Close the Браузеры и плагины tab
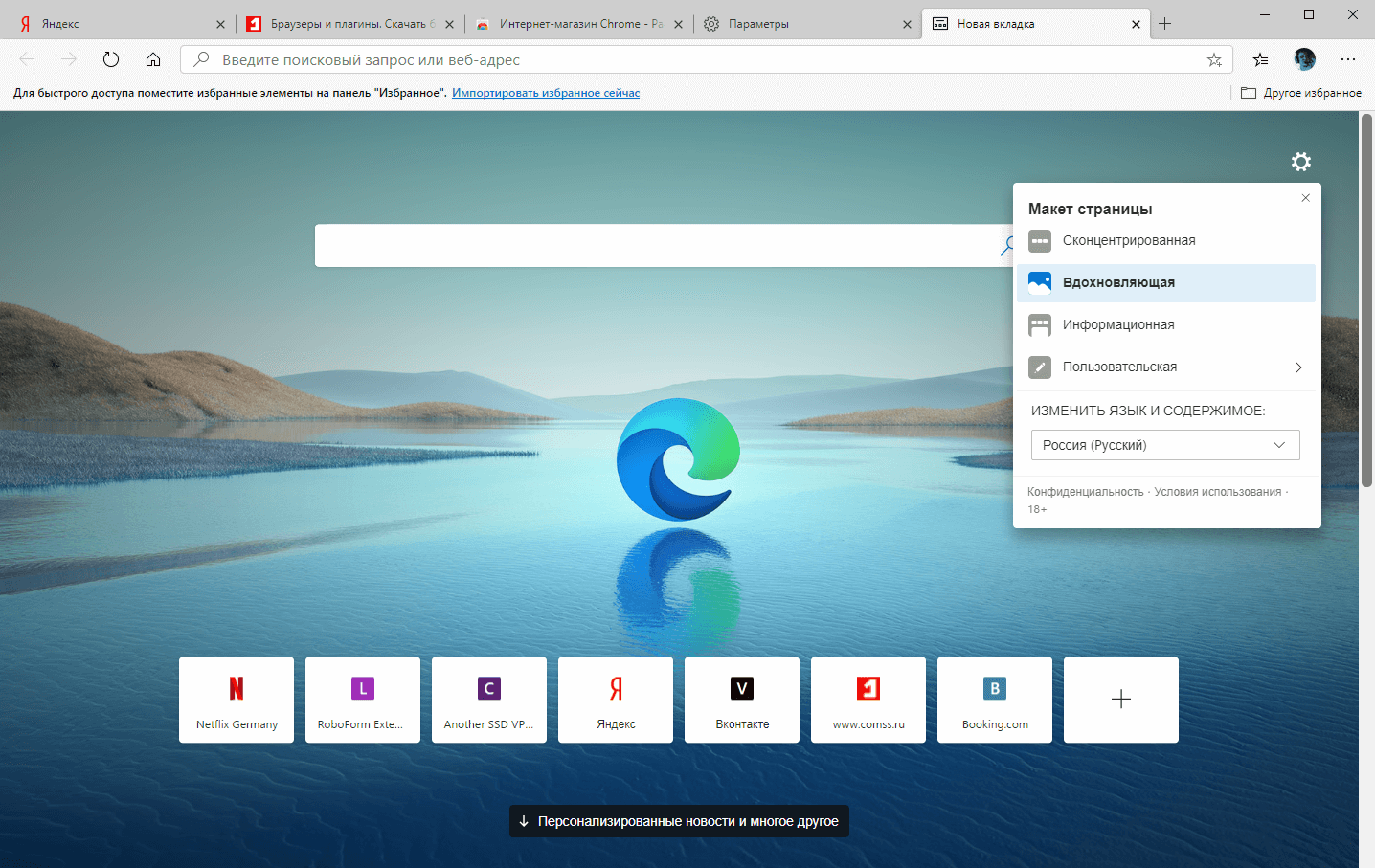This screenshot has width=1375, height=868. (449, 24)
